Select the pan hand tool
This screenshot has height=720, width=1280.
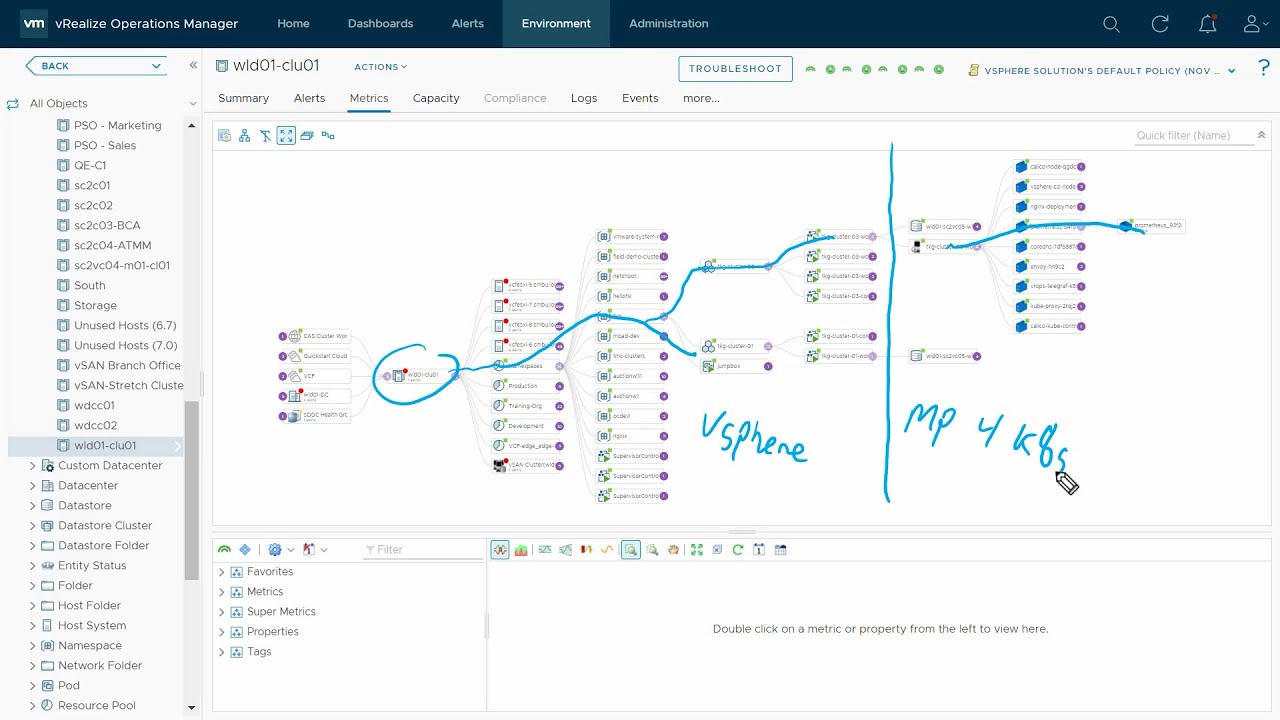[673, 550]
